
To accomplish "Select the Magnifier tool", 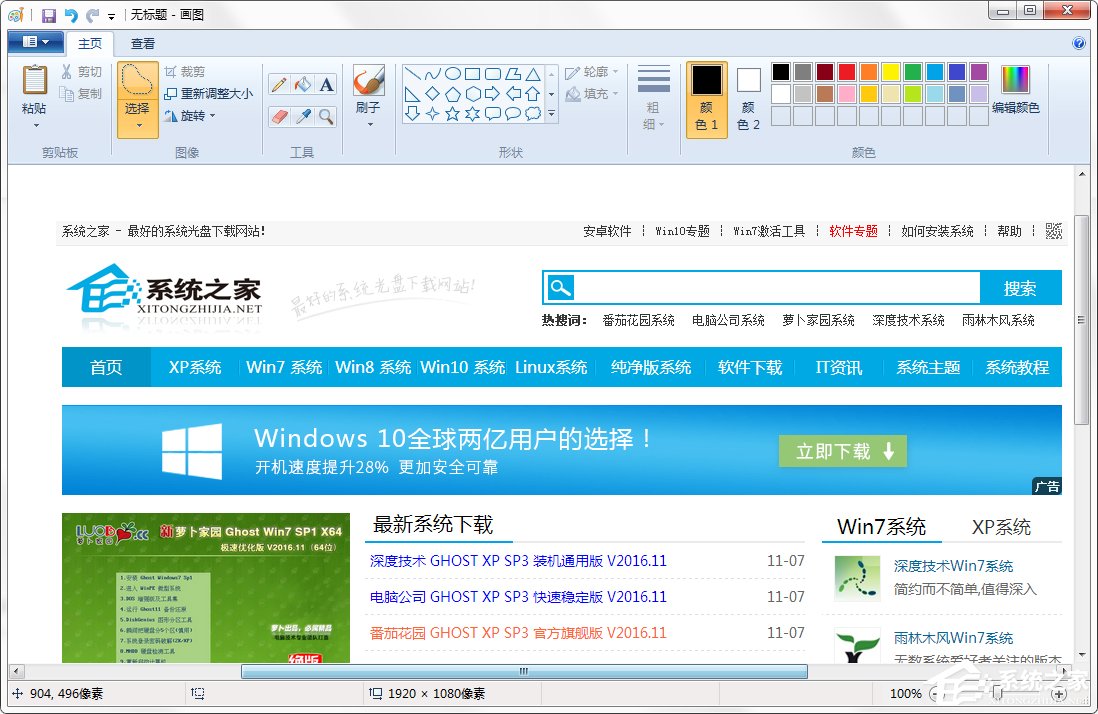I will pos(327,114).
